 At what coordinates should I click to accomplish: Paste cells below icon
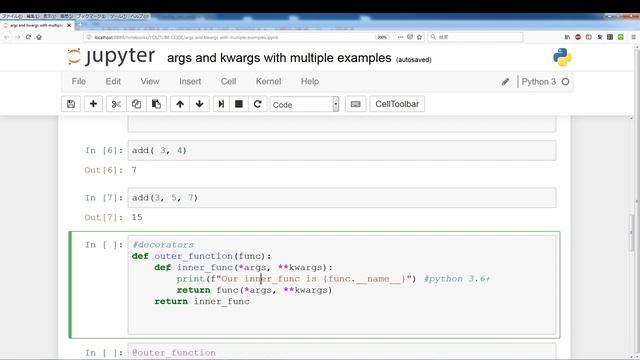tap(156, 104)
